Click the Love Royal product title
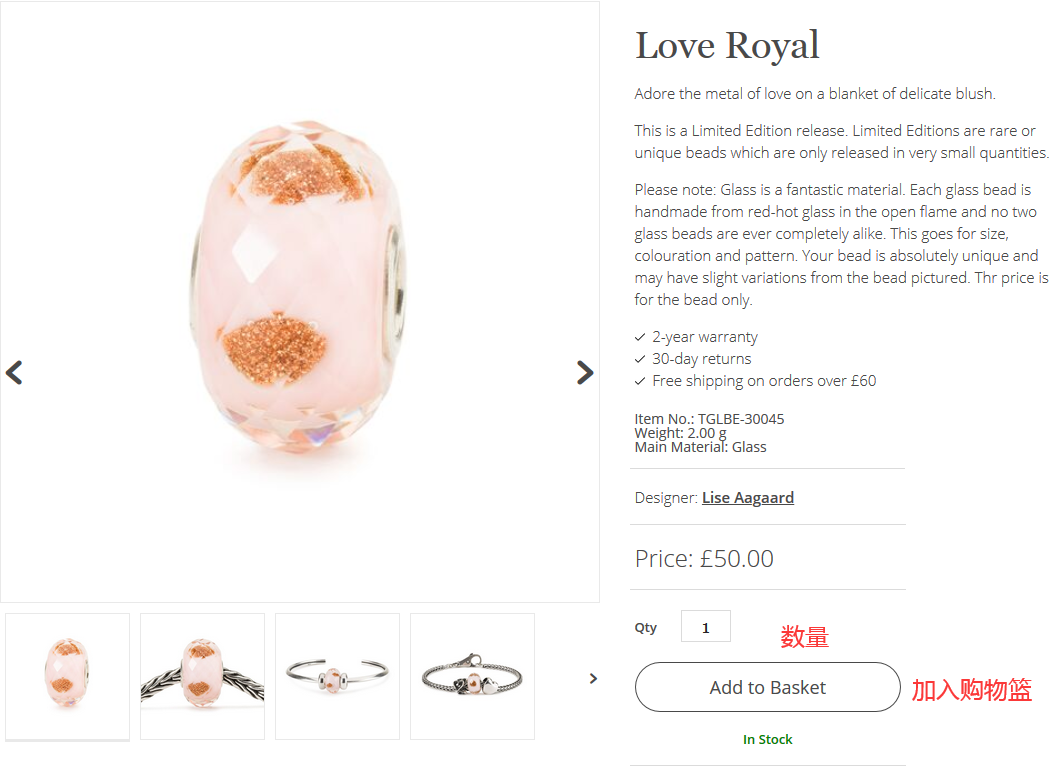The height and width of the screenshot is (767, 1064). tap(727, 46)
